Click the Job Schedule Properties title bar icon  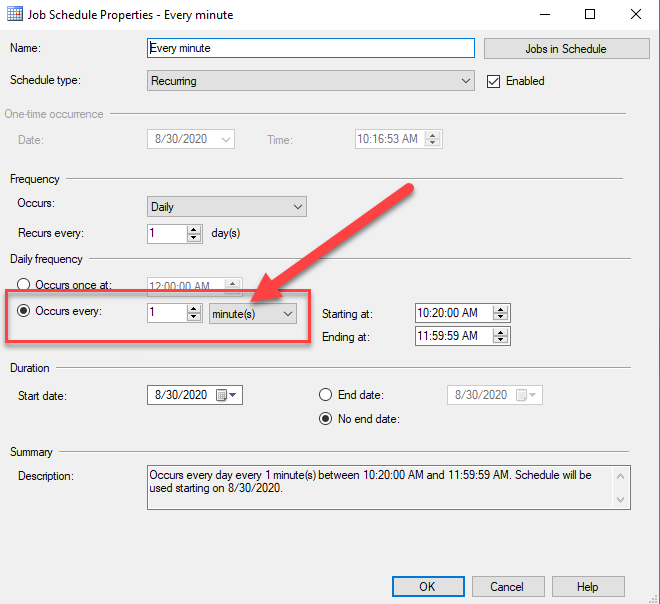17,14
